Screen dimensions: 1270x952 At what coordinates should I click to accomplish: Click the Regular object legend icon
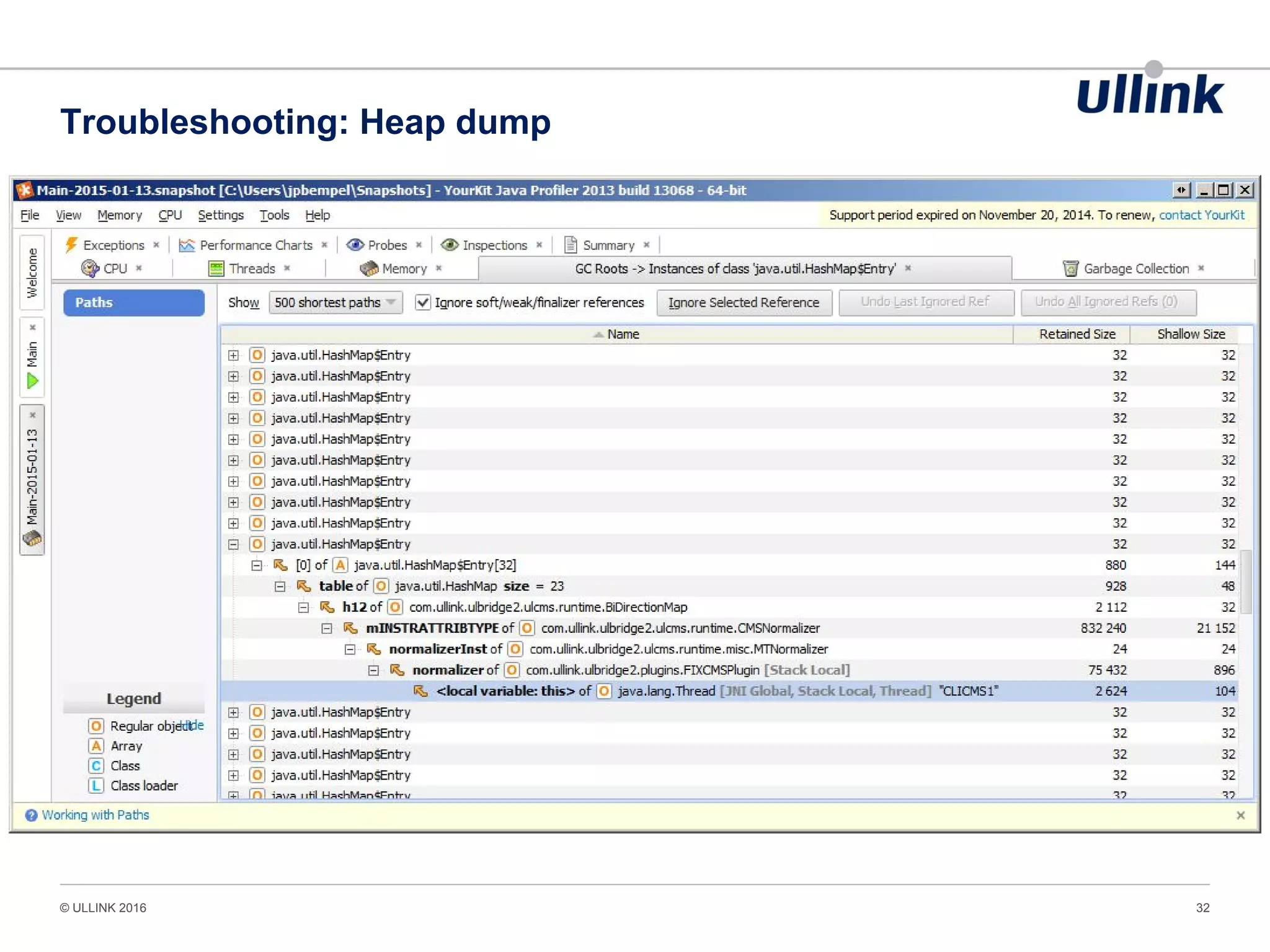click(x=96, y=726)
